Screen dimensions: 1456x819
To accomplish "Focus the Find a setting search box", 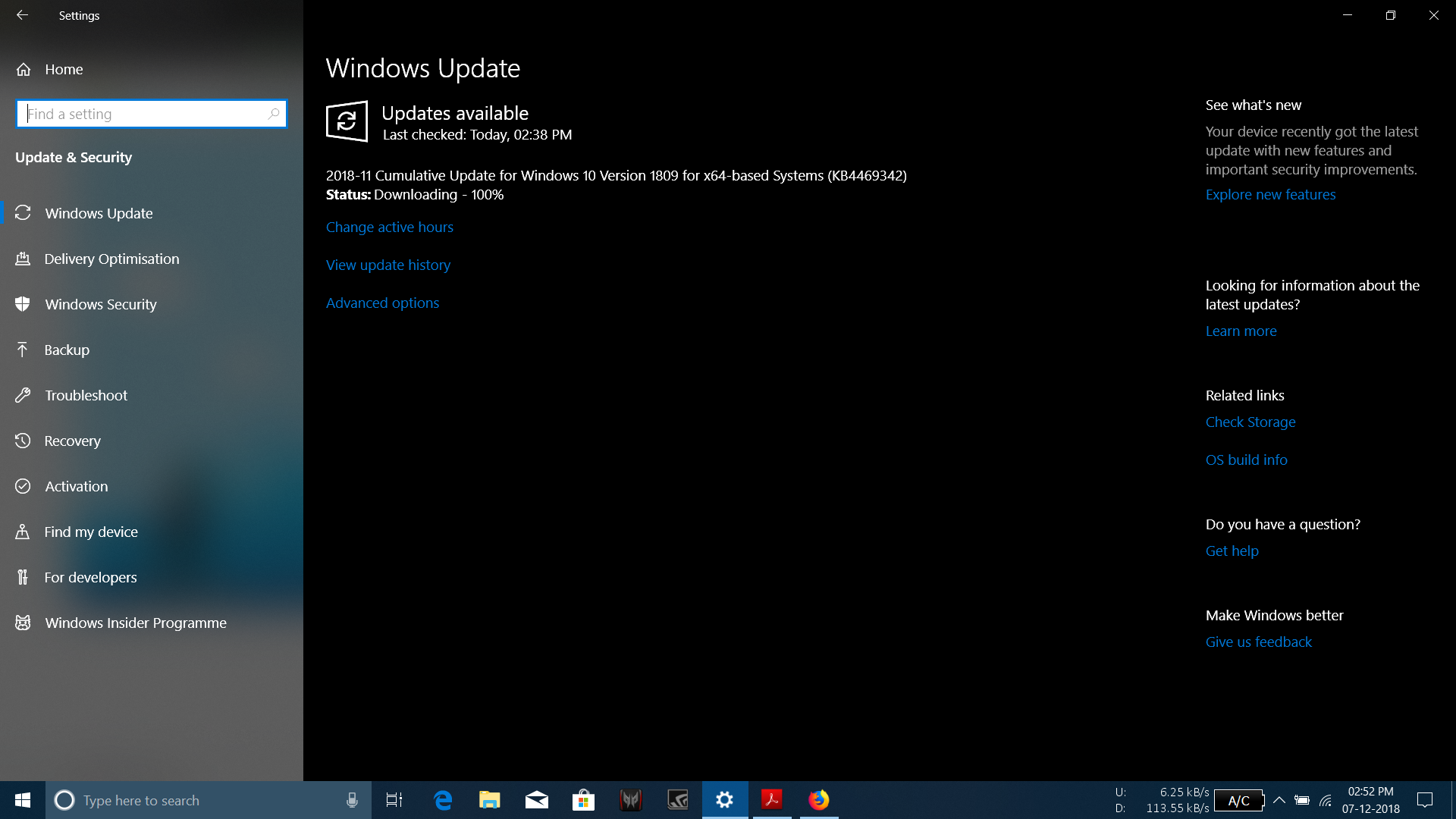I will [151, 114].
